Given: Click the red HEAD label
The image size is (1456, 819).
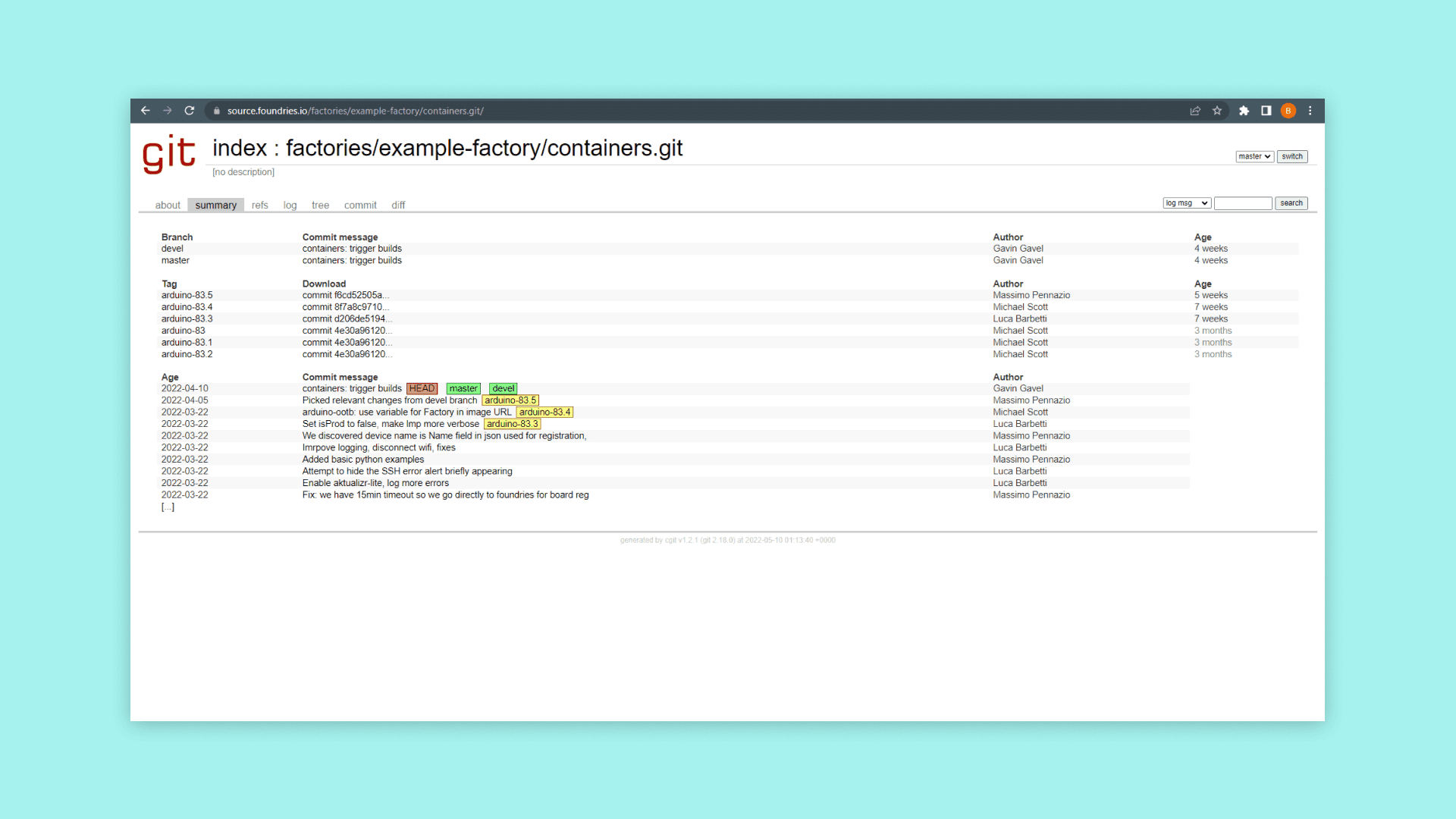Looking at the screenshot, I should point(422,388).
